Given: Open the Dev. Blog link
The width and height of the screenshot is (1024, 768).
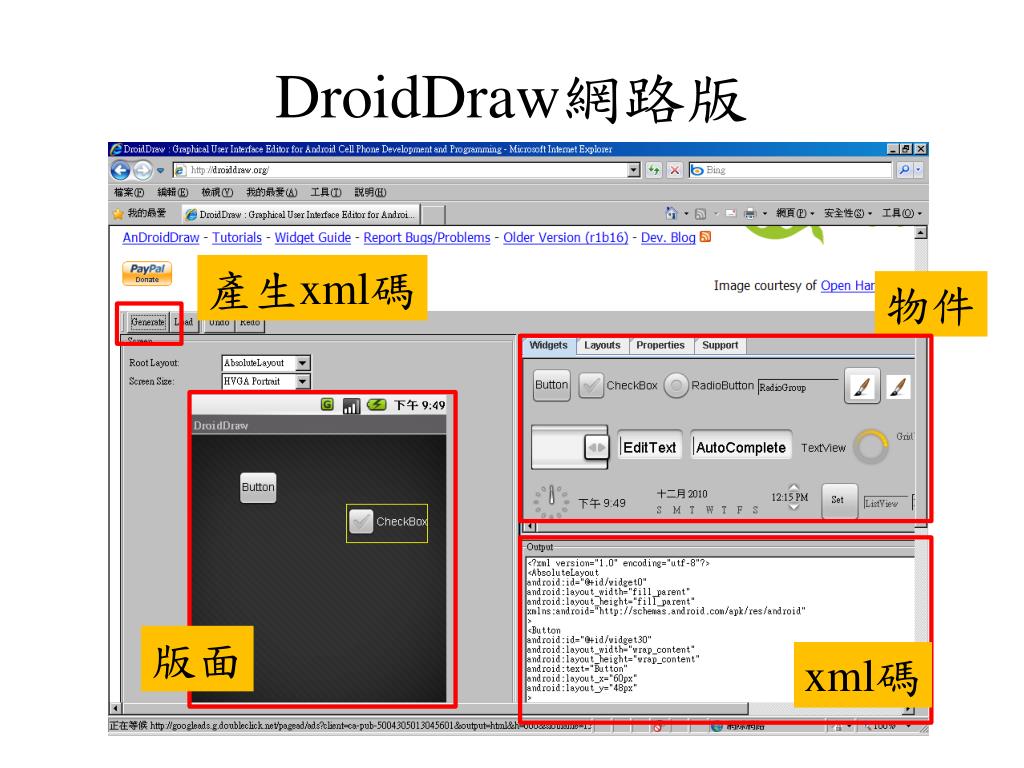Looking at the screenshot, I should 668,238.
